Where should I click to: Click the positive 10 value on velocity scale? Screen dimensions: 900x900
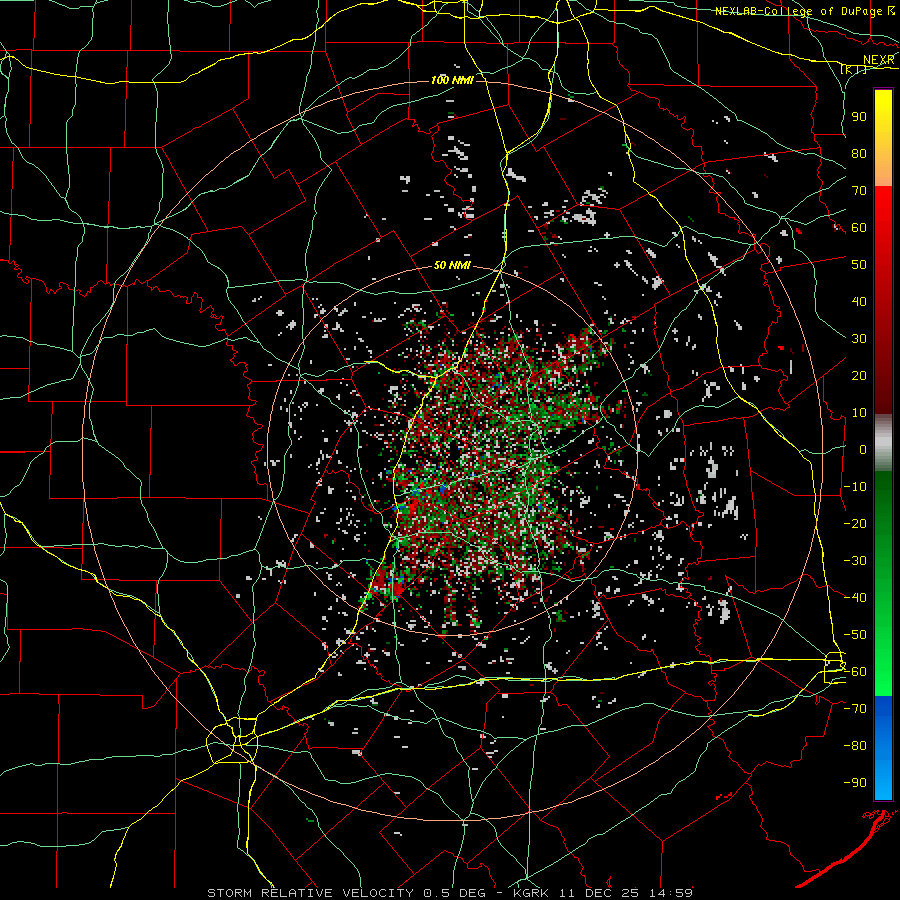coord(859,413)
